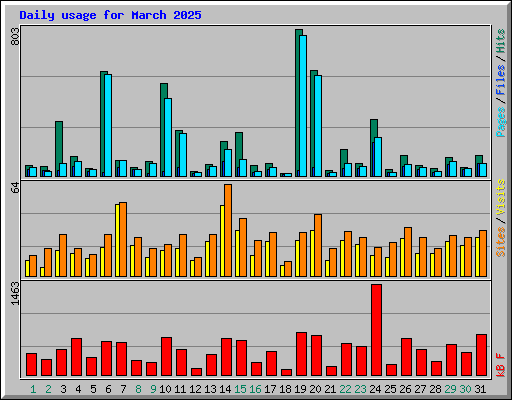The image size is (512, 400).
Task: Click day label 24 on x-axis
Action: [375, 389]
